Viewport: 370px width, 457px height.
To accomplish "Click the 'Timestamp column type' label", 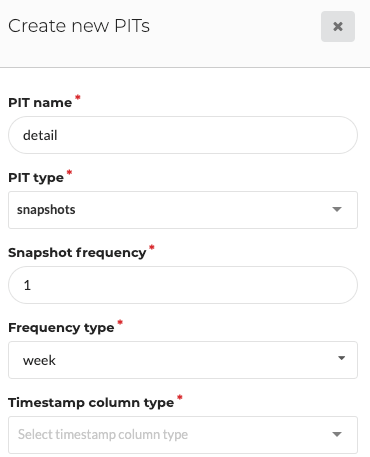I will pos(91,403).
